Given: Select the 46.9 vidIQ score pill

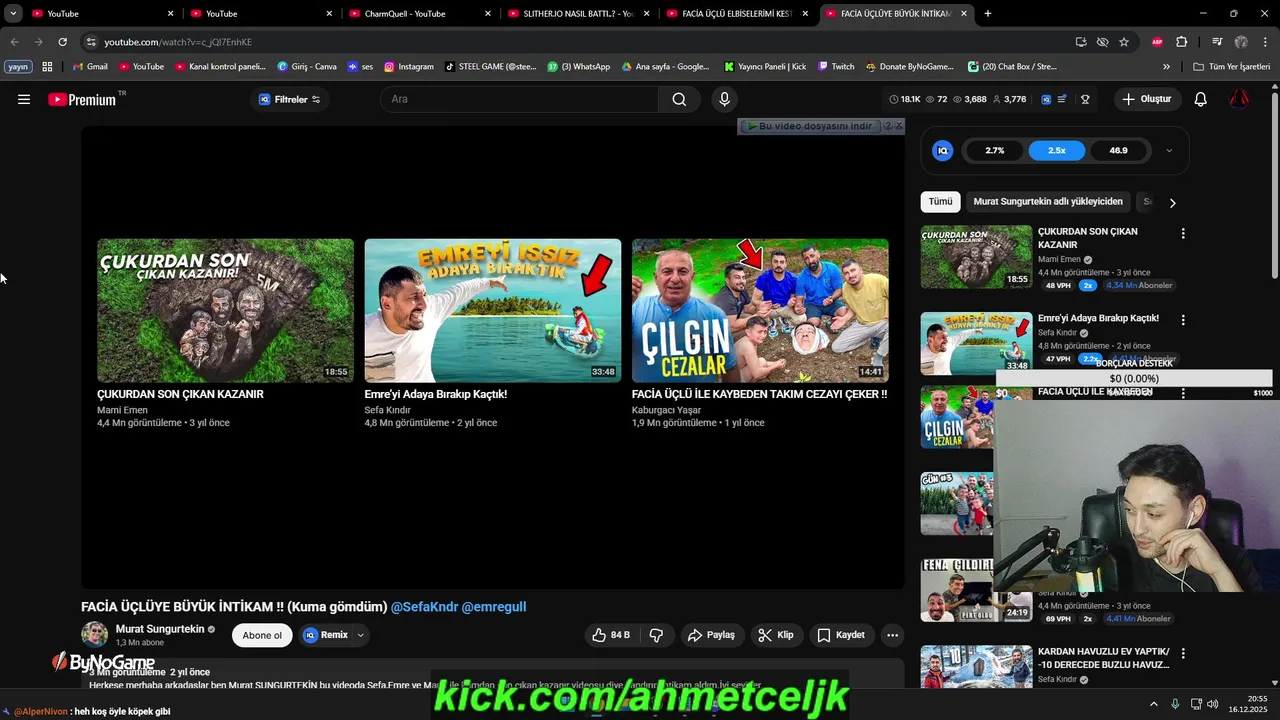Looking at the screenshot, I should pyautogui.click(x=1118, y=150).
